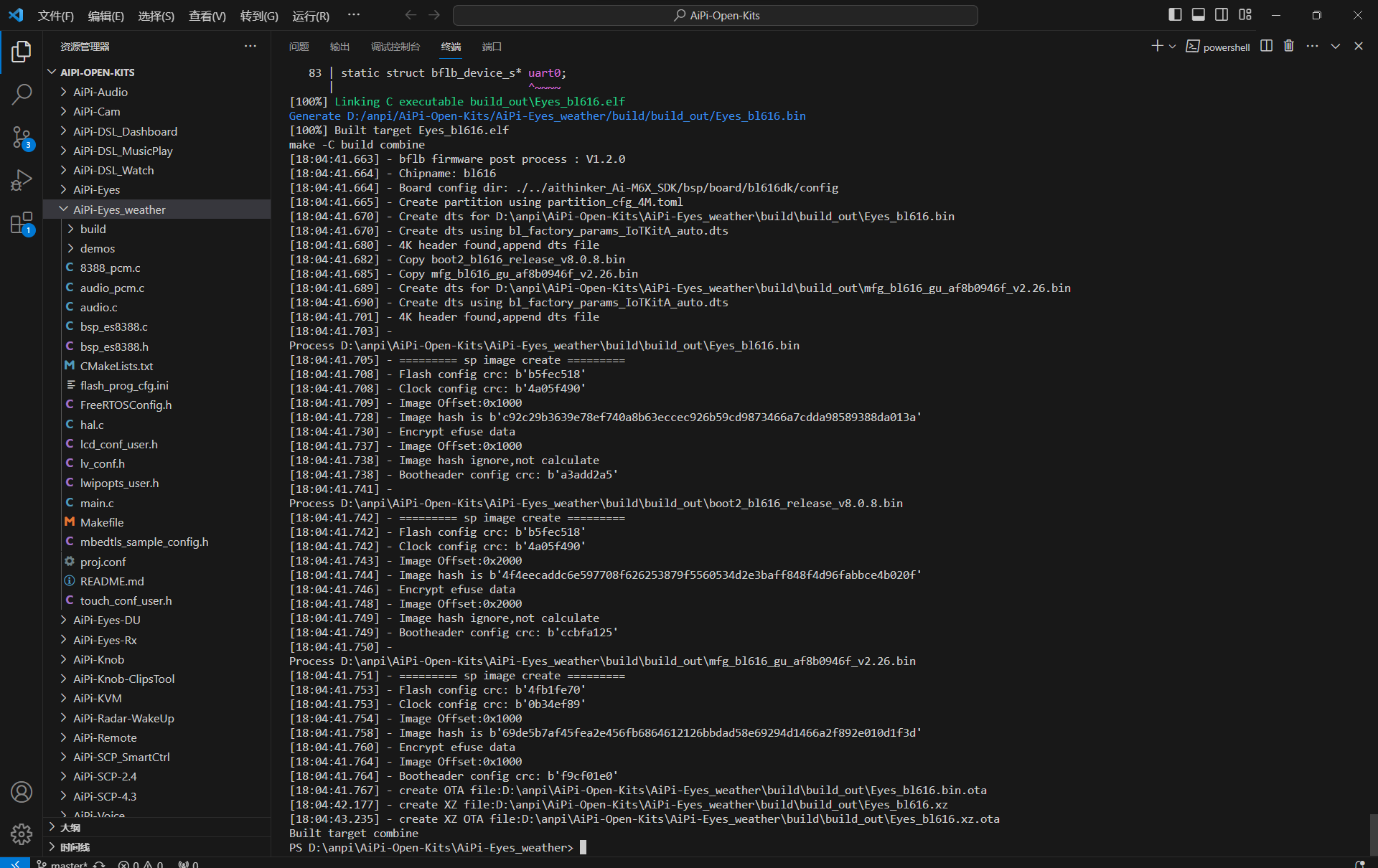The image size is (1378, 868).
Task: Expand the 大纲 outline section
Action: click(x=156, y=827)
